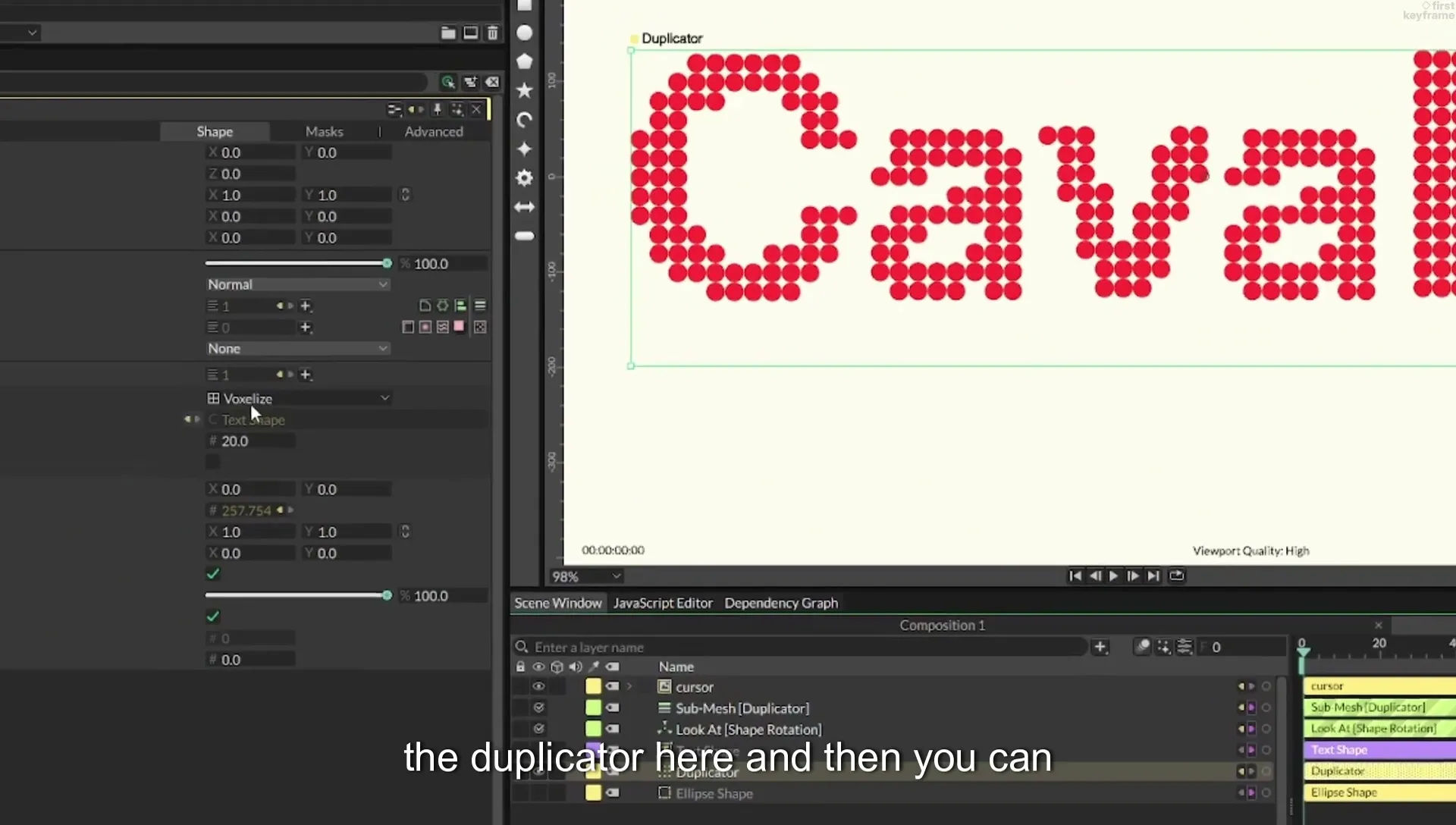Expand the cursor layer
This screenshot has width=1456, height=825.
click(629, 687)
